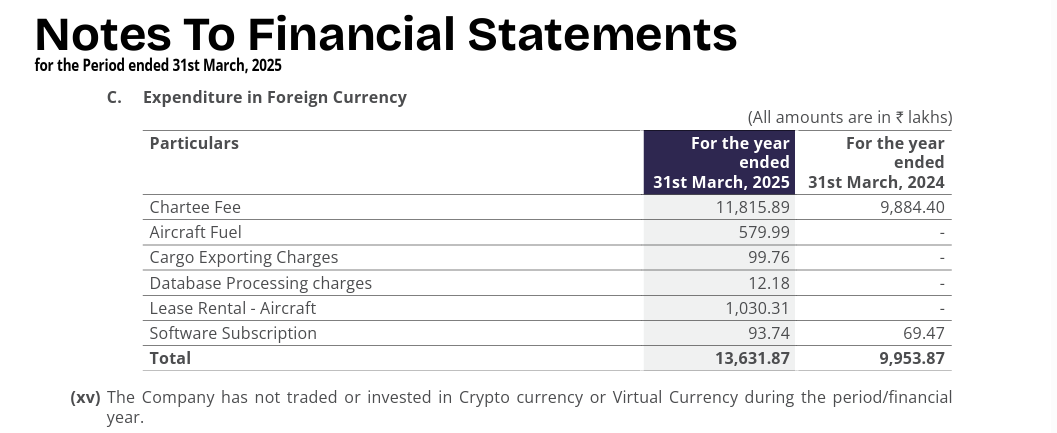
Task: Click the amounts in ₹ lakhs note
Action: [849, 117]
